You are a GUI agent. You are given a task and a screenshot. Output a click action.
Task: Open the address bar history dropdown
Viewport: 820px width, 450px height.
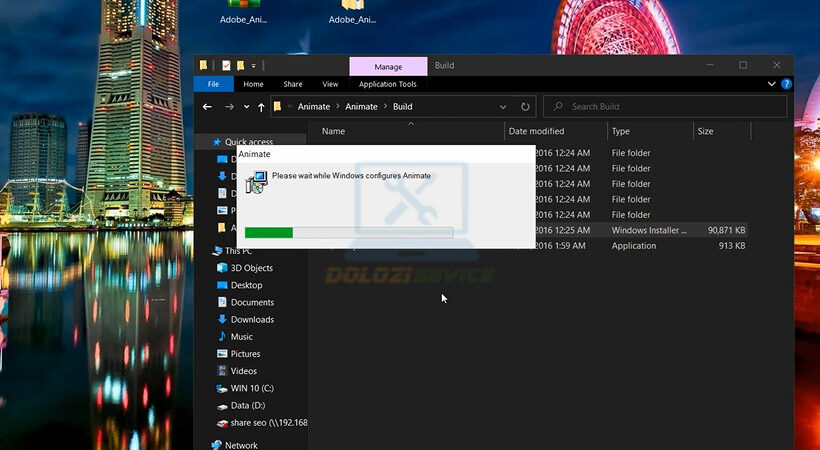503,107
